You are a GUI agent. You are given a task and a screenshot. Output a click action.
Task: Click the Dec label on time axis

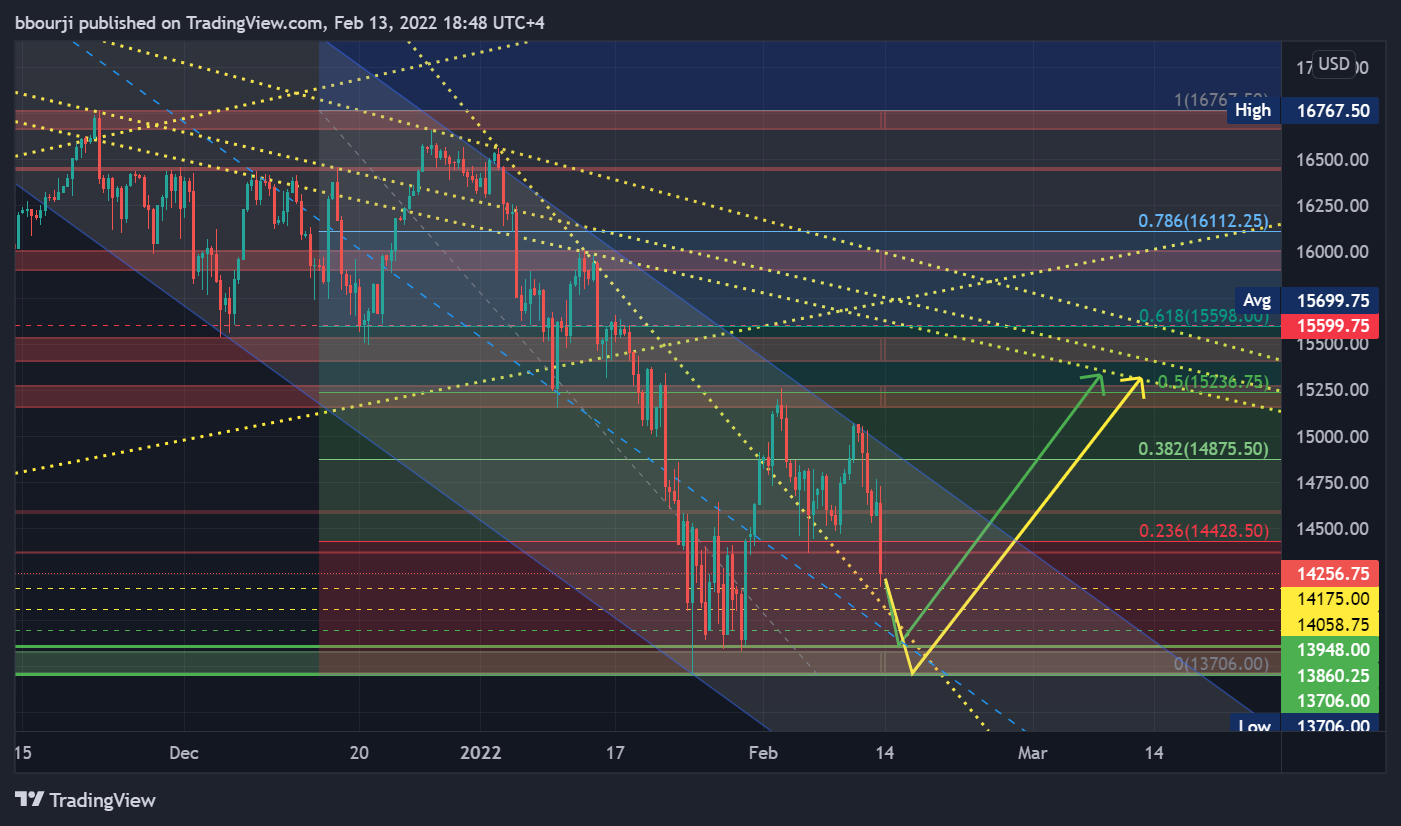tap(184, 753)
